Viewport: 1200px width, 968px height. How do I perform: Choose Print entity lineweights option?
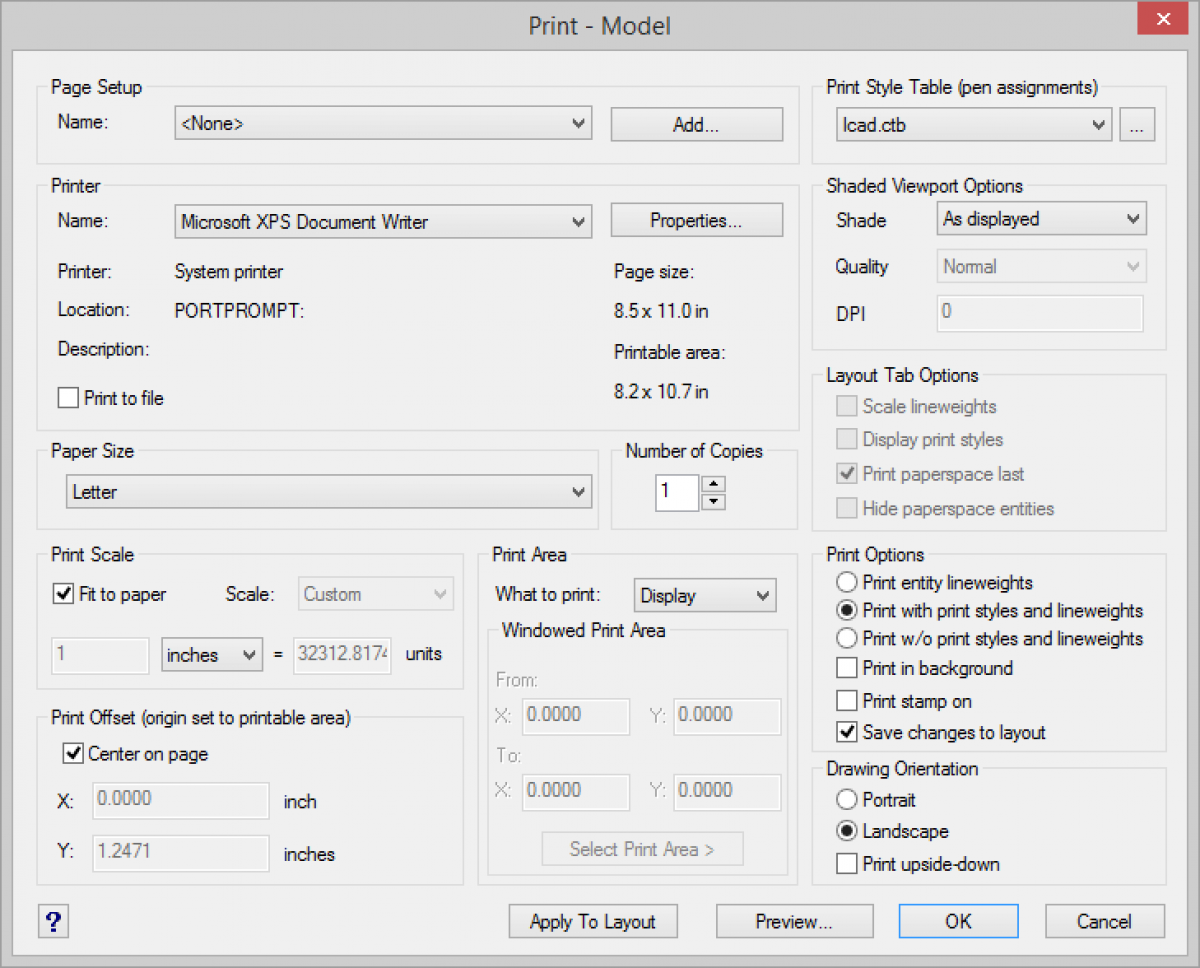pos(845,582)
